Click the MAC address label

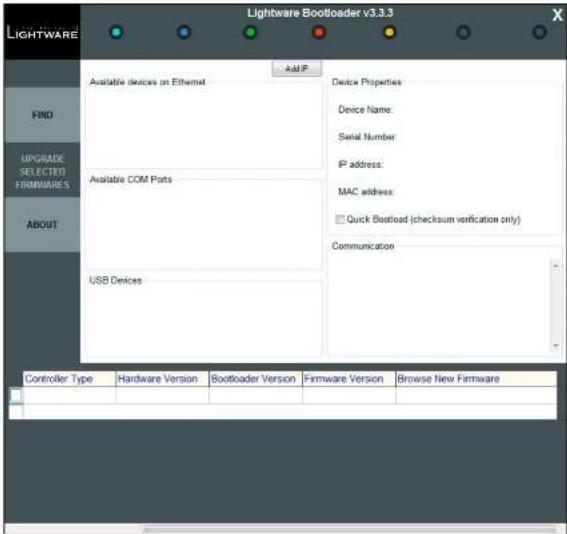tap(366, 192)
